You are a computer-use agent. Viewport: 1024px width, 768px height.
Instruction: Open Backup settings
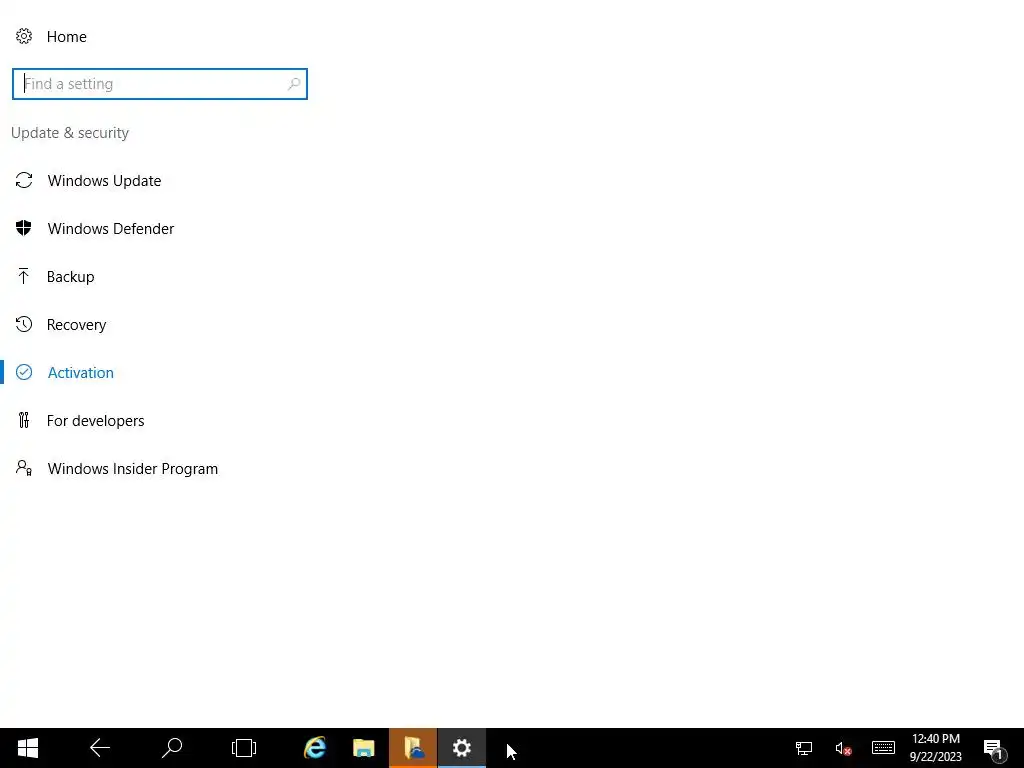(71, 277)
